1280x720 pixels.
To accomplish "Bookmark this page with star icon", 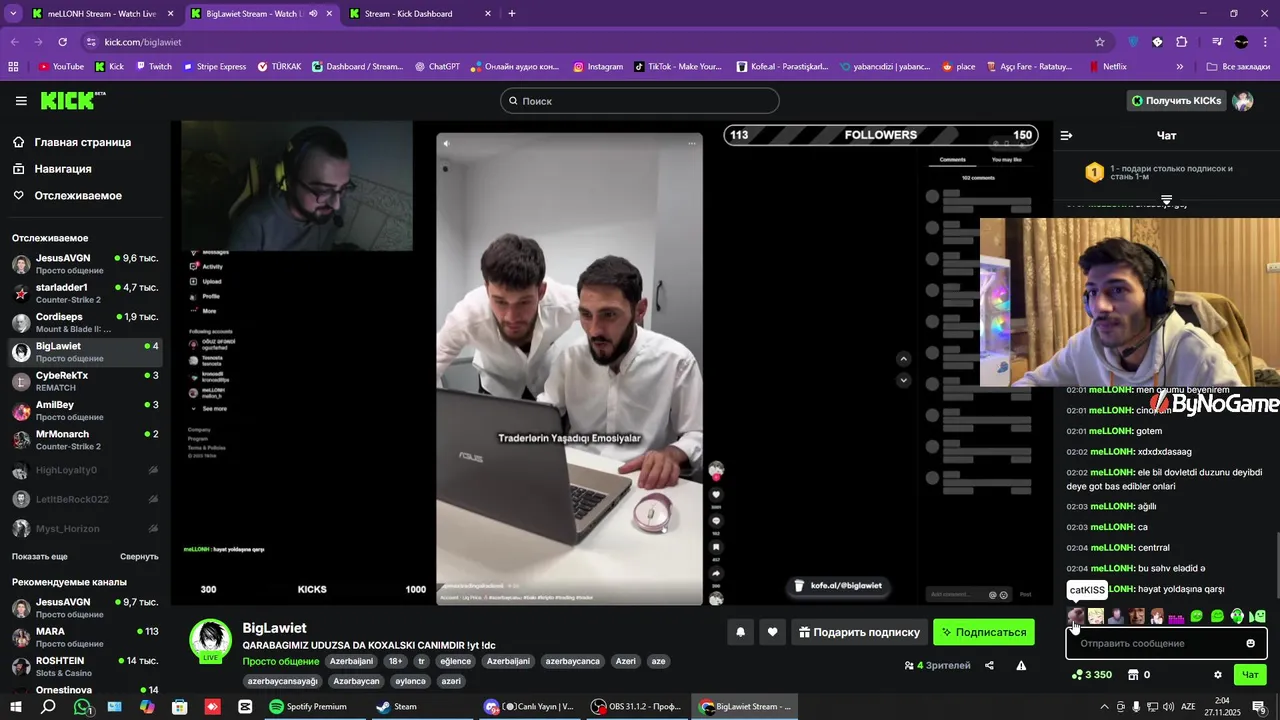I will [x=1100, y=42].
